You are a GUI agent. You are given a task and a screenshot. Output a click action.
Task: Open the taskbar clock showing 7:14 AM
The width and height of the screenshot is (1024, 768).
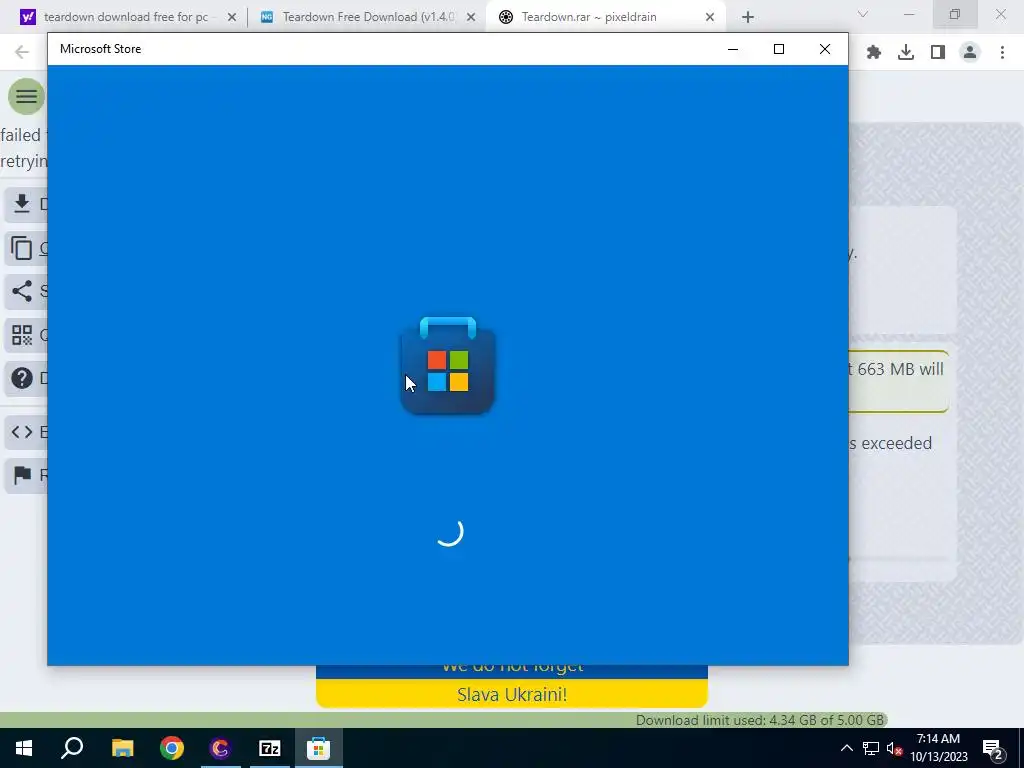[x=938, y=748]
